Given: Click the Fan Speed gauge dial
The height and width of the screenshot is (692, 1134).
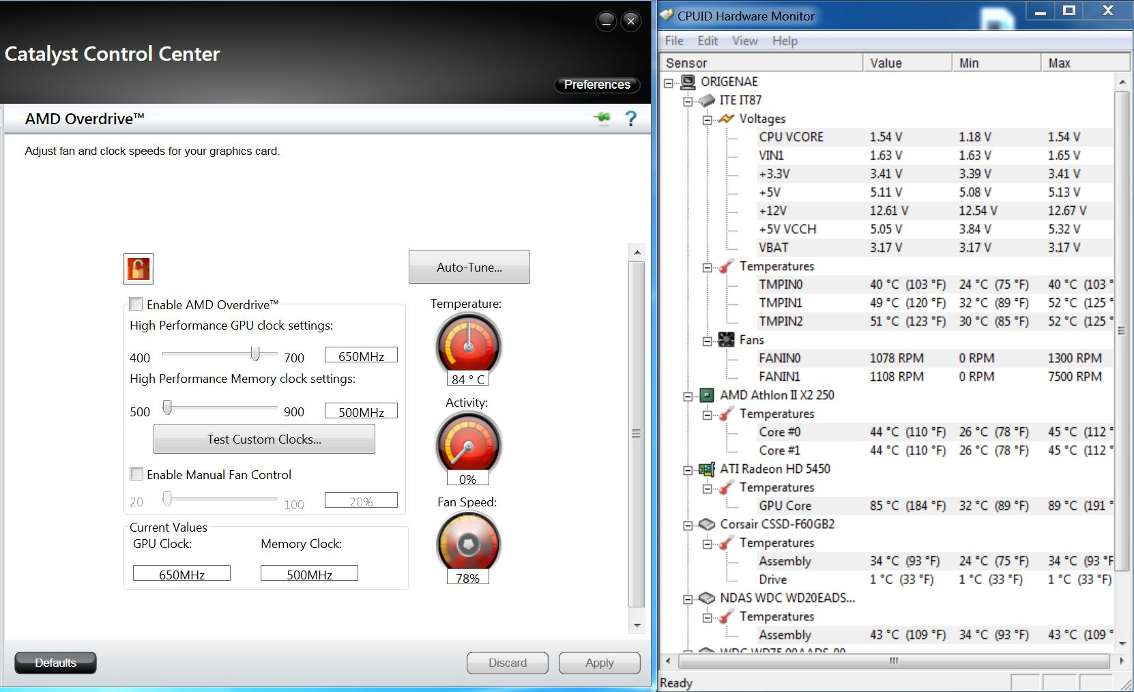Looking at the screenshot, I should pyautogui.click(x=468, y=542).
